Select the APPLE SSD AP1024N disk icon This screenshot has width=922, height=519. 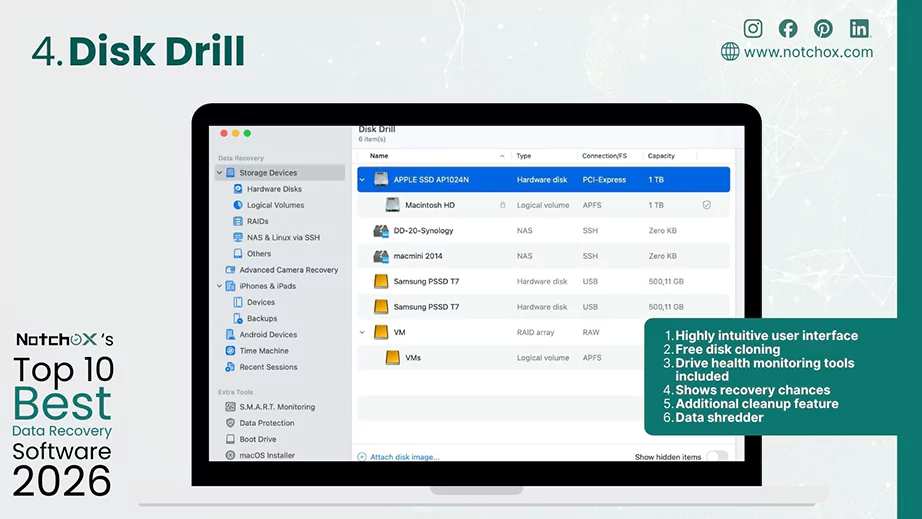pos(381,179)
